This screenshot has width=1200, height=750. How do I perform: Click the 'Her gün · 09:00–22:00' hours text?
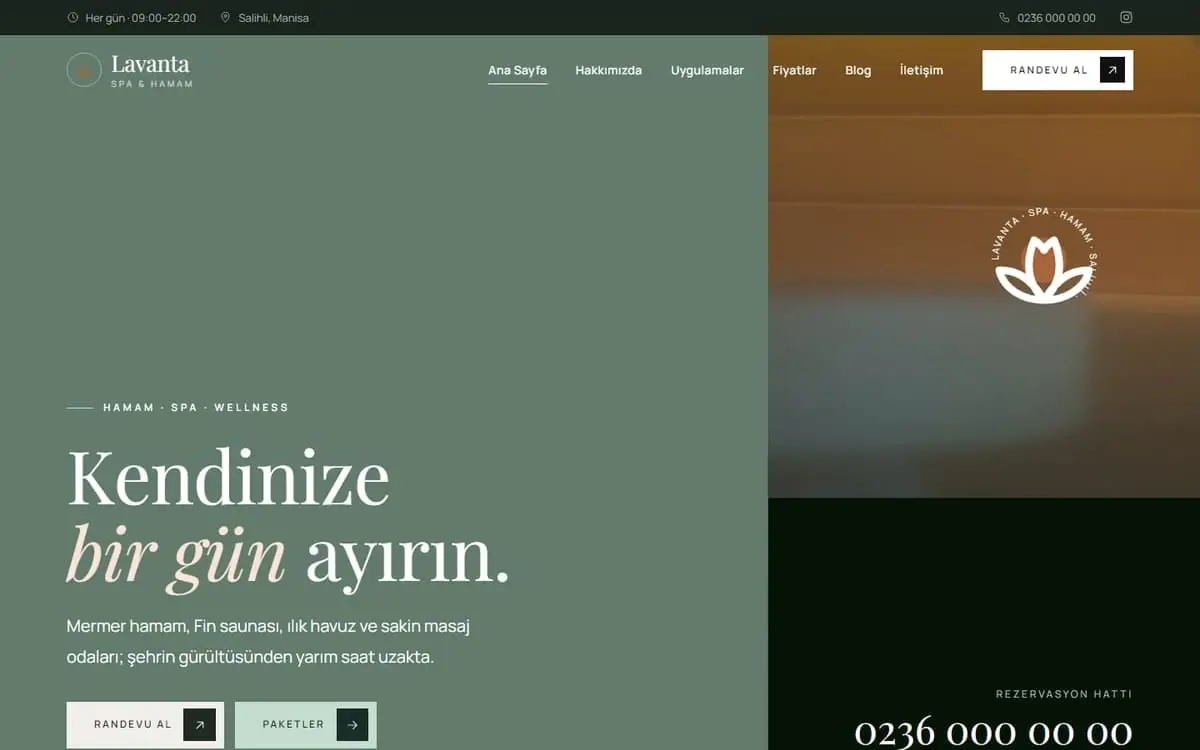(141, 18)
